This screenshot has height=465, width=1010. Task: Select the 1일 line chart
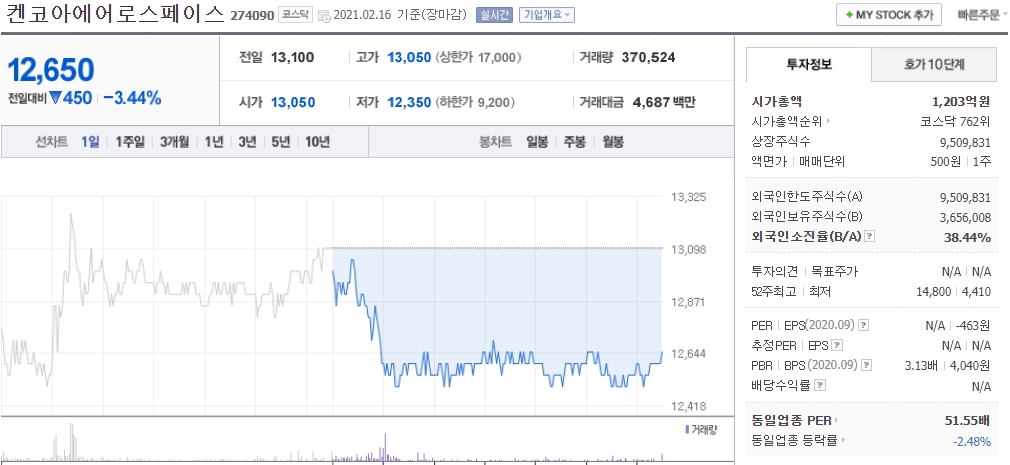pos(90,142)
